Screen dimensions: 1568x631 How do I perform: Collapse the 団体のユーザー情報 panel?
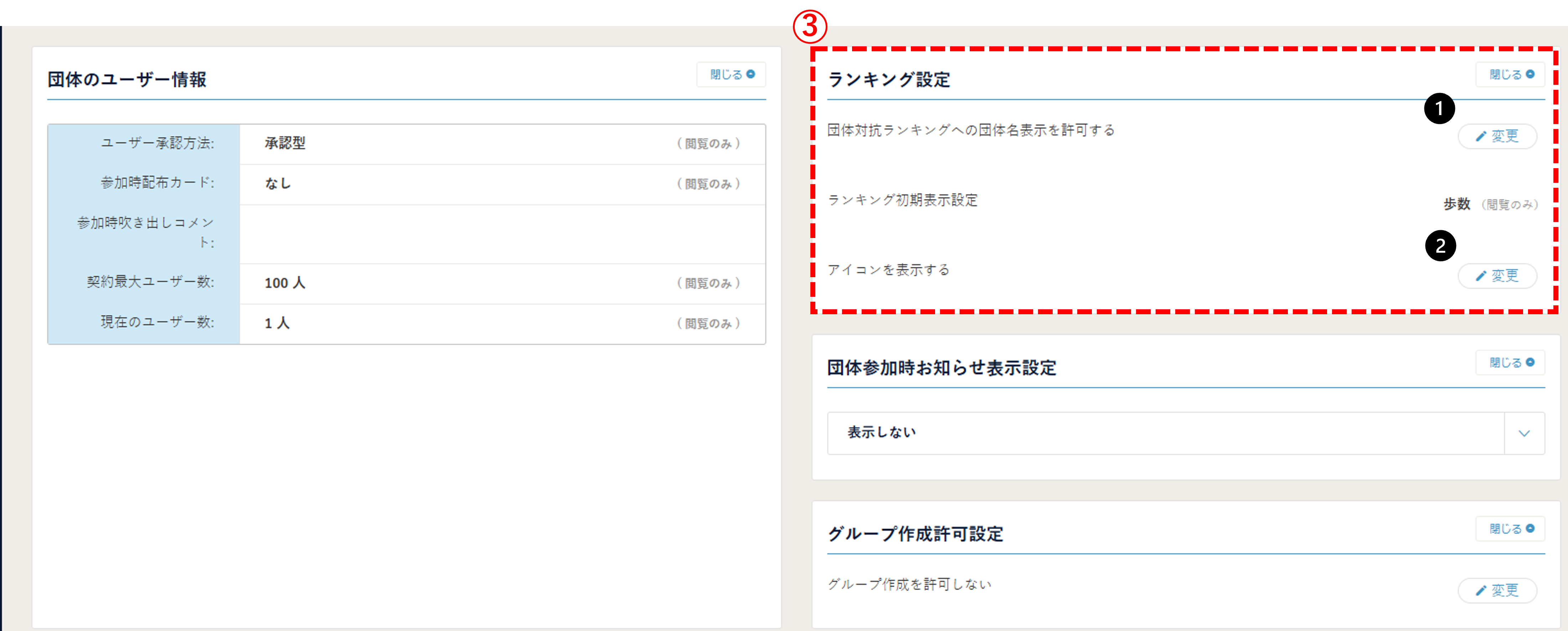coord(731,74)
